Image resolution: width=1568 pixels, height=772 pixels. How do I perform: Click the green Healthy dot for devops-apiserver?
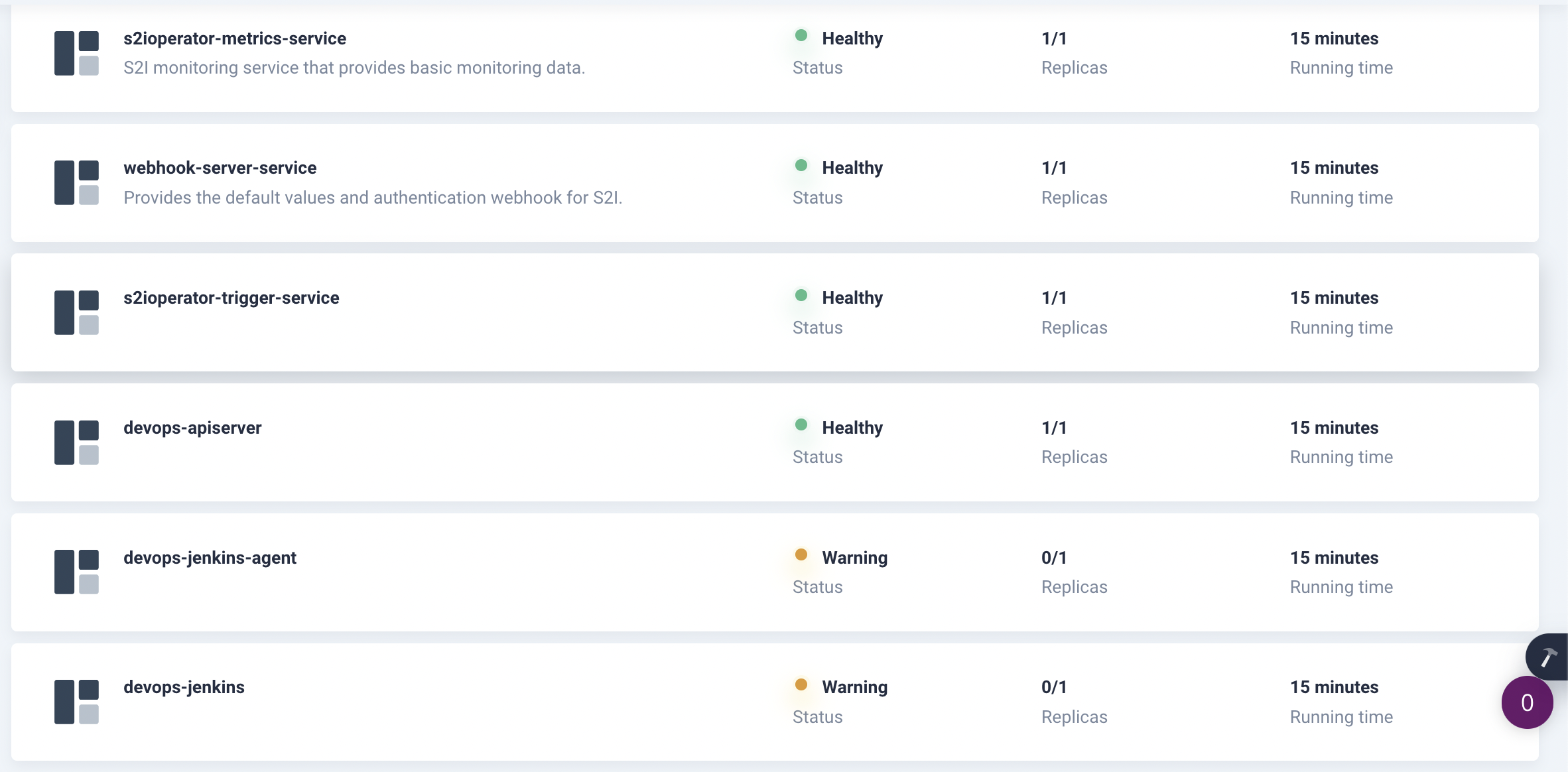pyautogui.click(x=803, y=424)
